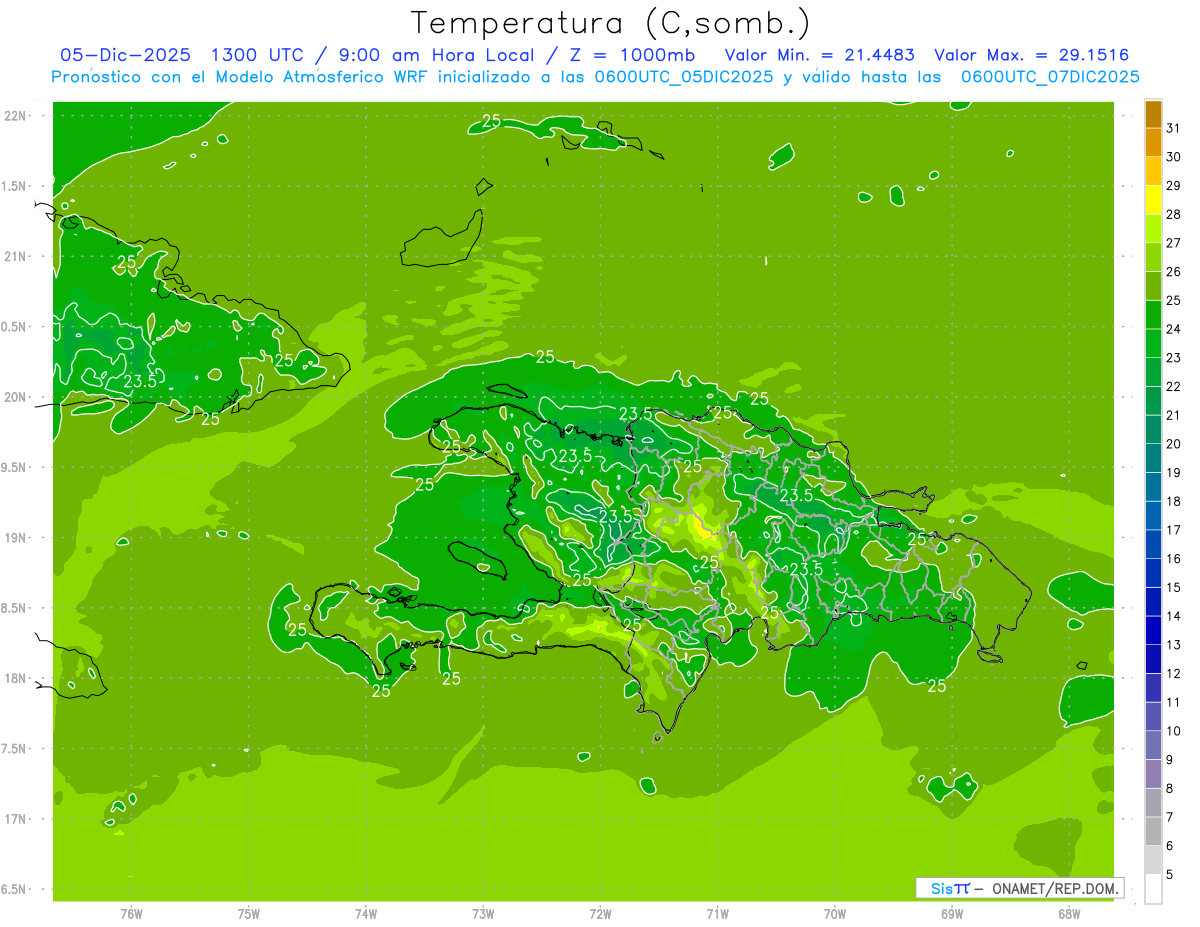
Task: Click the "Temperatura (C,somb.)" chart title
Action: (611, 24)
